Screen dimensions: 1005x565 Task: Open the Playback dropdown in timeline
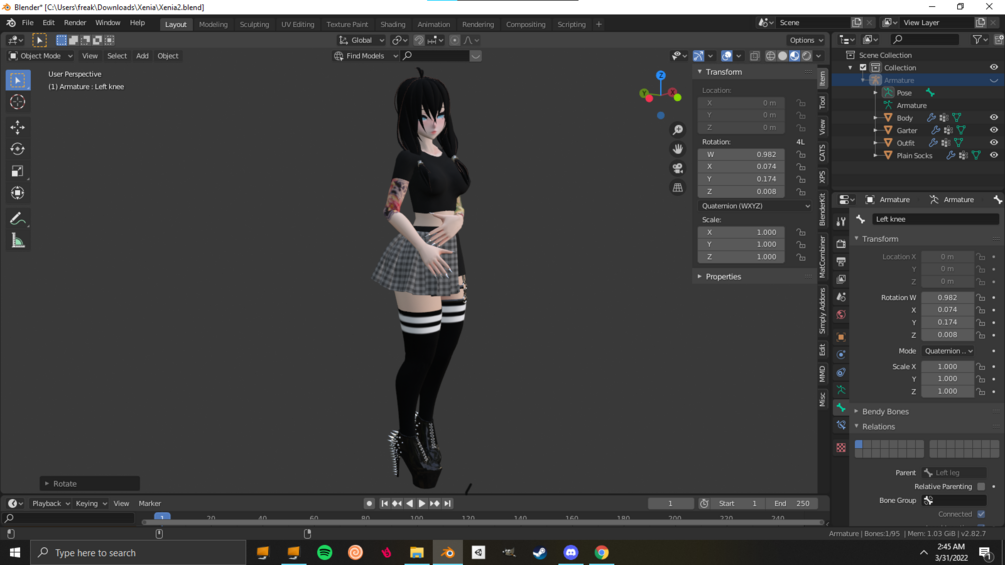50,504
